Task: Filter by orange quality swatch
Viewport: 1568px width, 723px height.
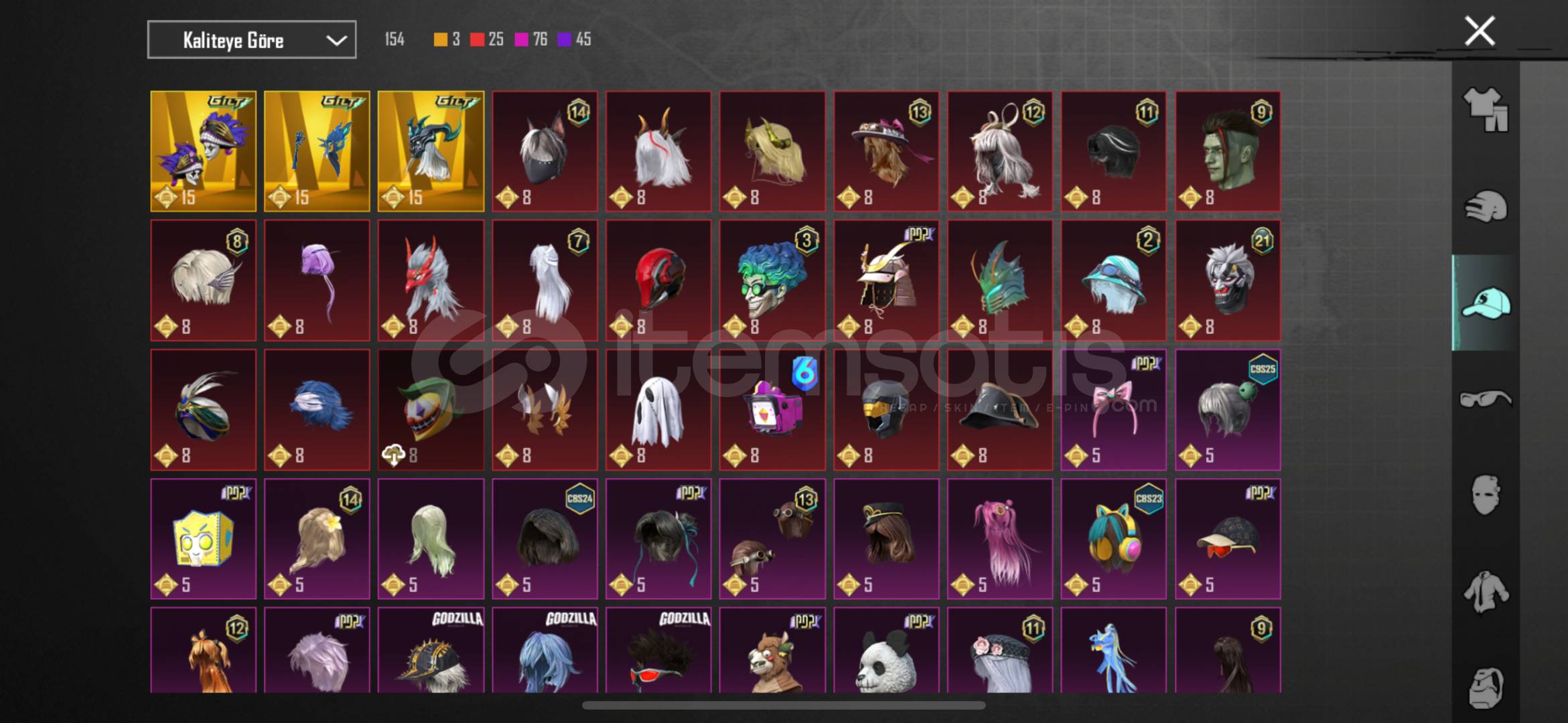Action: click(x=440, y=39)
